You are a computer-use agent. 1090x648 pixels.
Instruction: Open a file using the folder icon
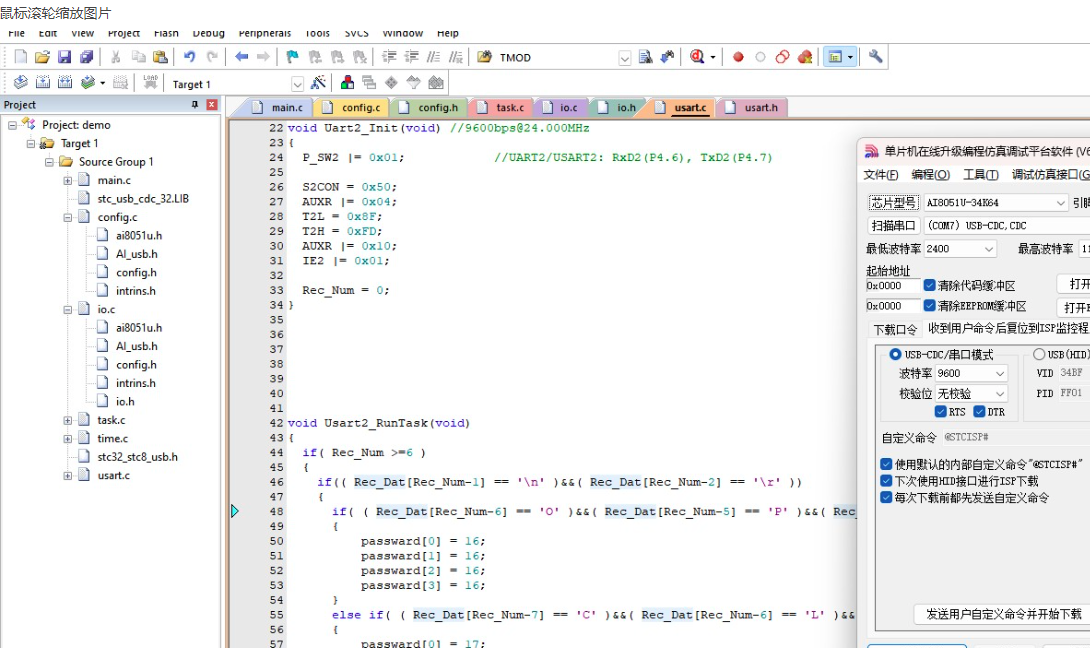[x=42, y=57]
